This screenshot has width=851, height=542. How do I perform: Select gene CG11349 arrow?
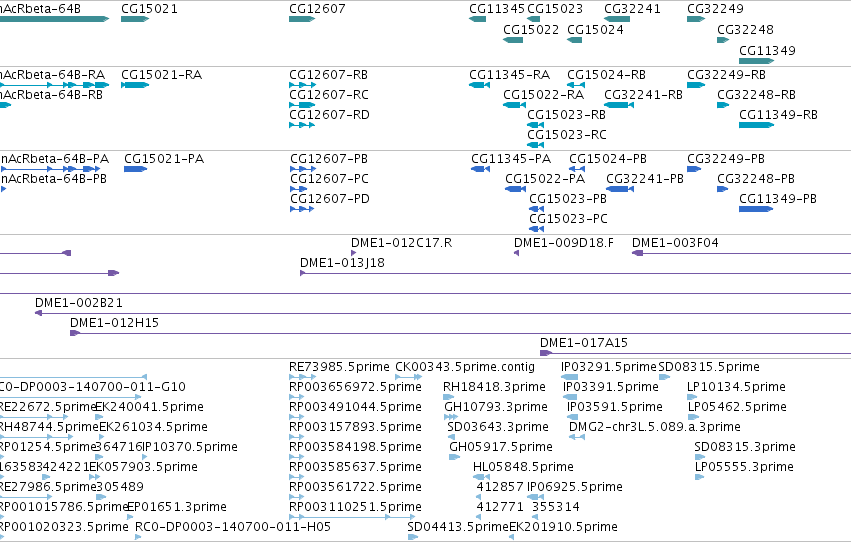point(757,61)
